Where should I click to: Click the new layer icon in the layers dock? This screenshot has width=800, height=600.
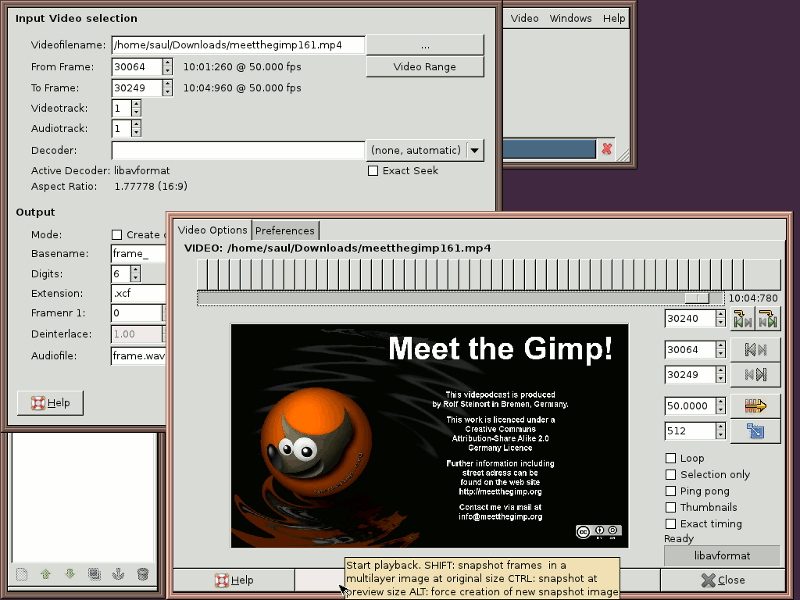coord(21,574)
